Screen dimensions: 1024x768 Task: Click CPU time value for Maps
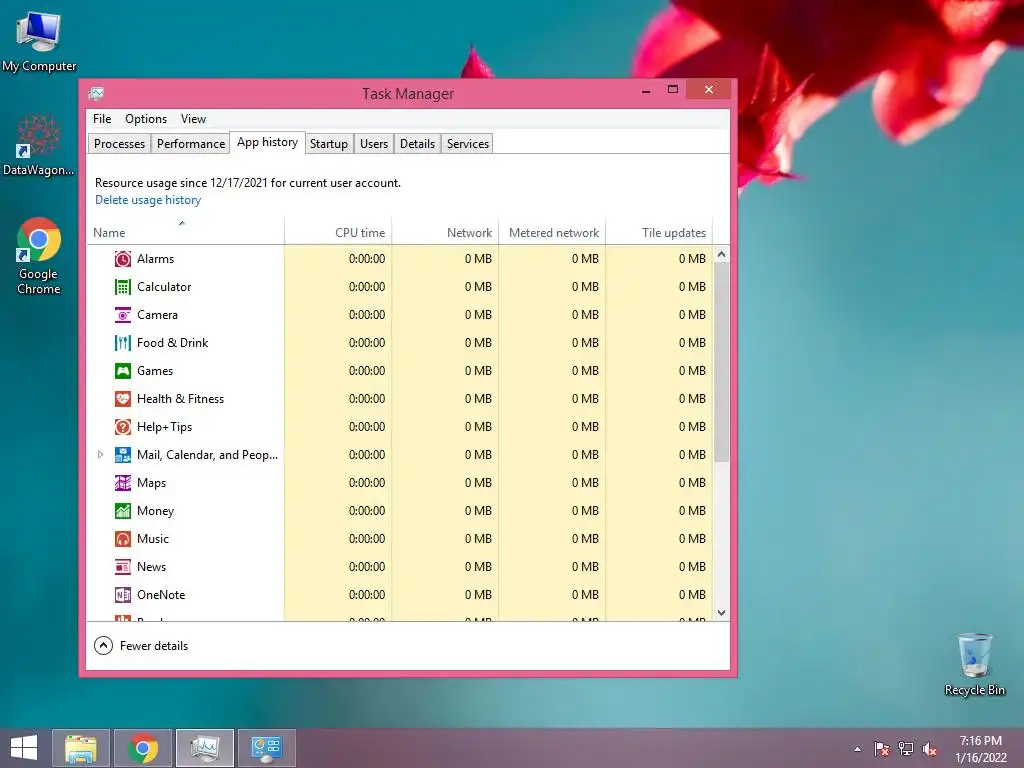(x=367, y=483)
